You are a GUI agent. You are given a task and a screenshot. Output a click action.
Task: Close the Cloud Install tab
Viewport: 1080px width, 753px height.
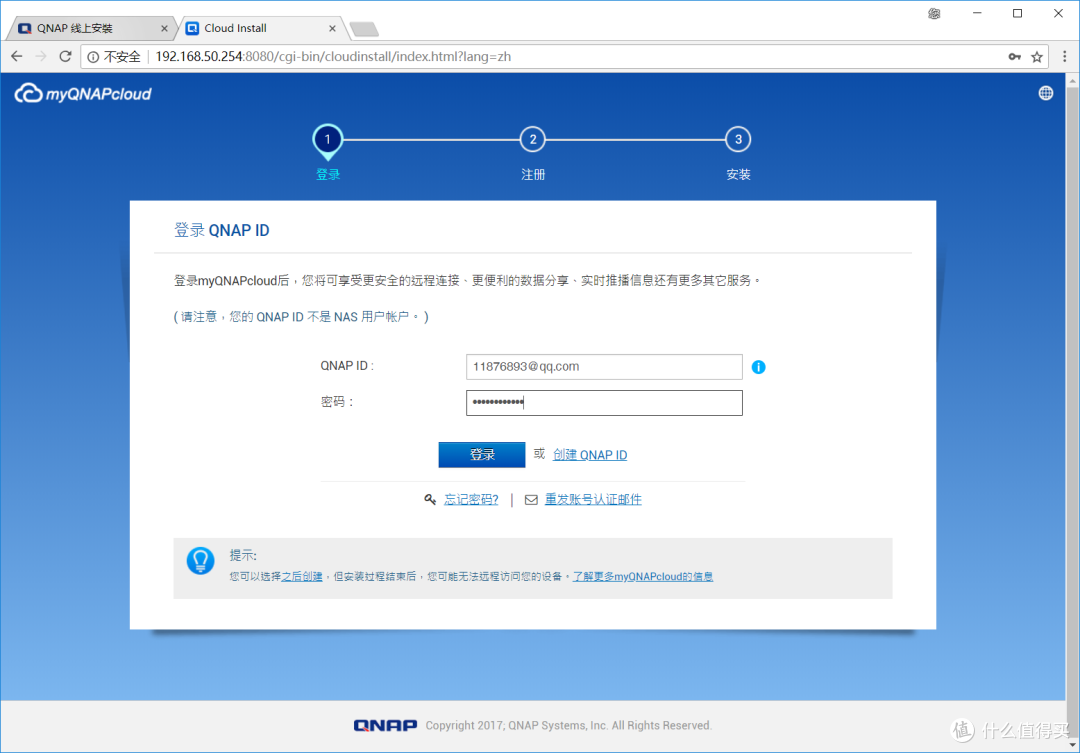pyautogui.click(x=332, y=28)
